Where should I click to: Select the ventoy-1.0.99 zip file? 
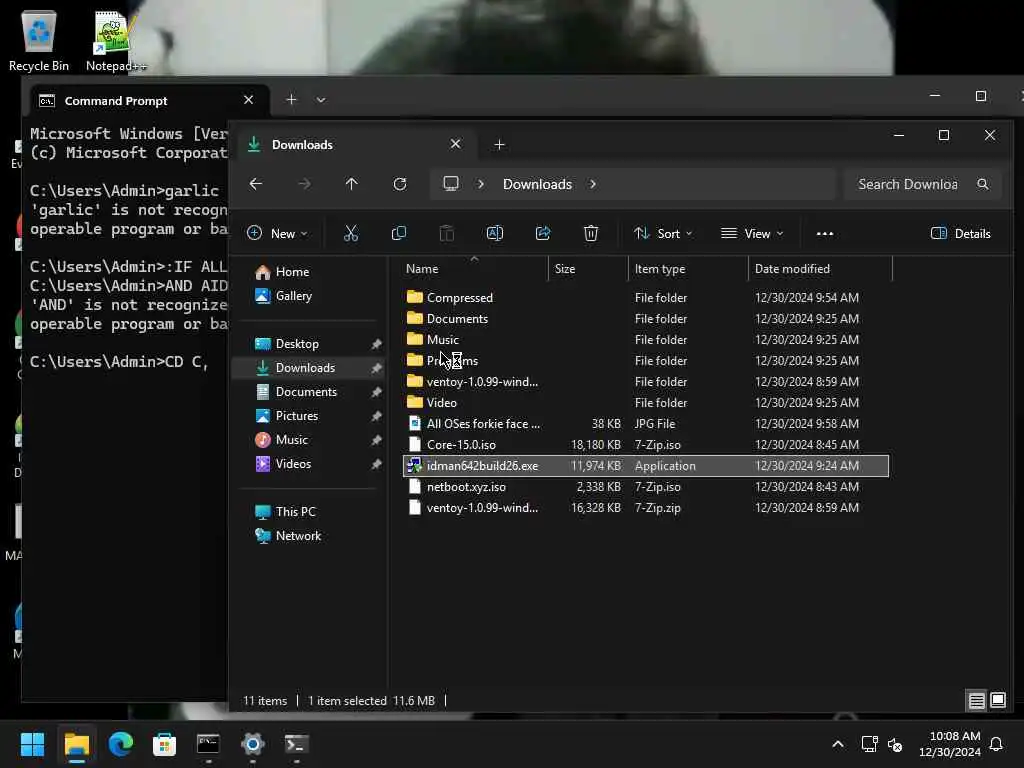(x=645, y=508)
